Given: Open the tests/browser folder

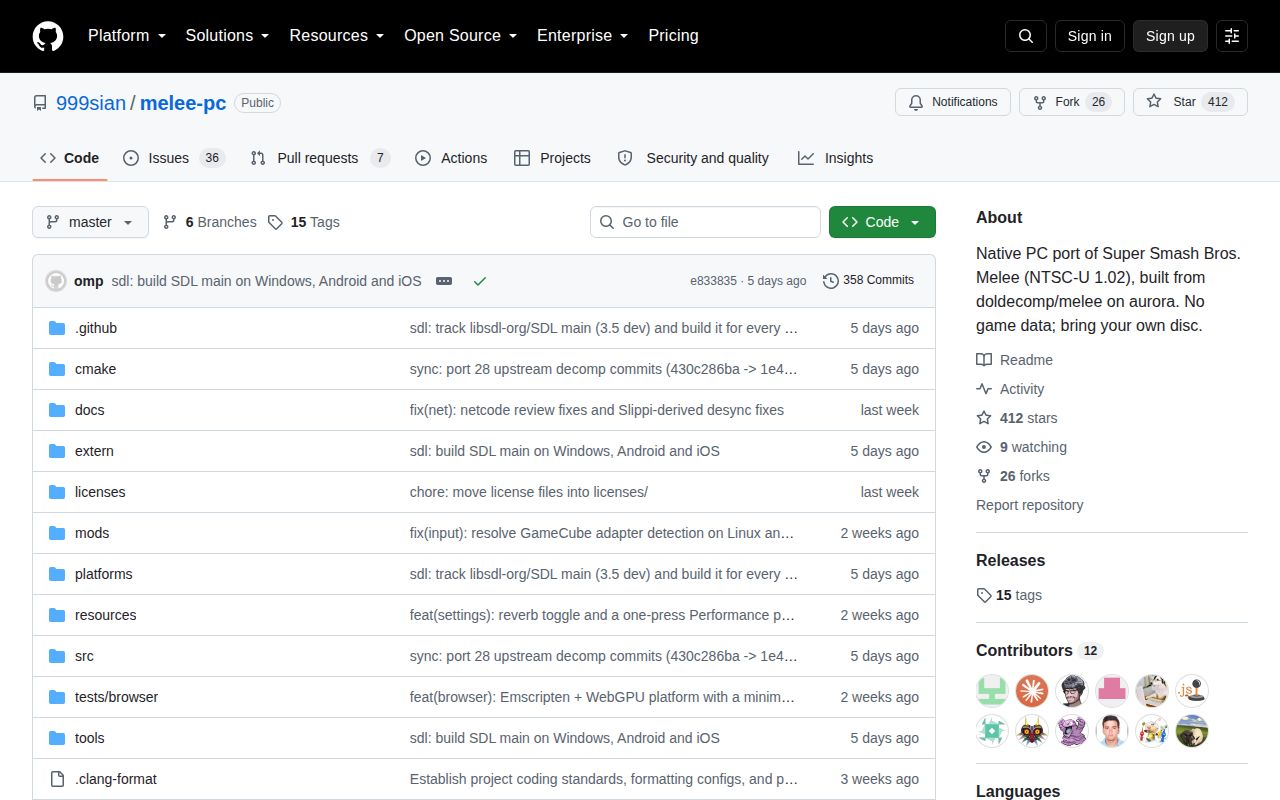Looking at the screenshot, I should (x=116, y=697).
